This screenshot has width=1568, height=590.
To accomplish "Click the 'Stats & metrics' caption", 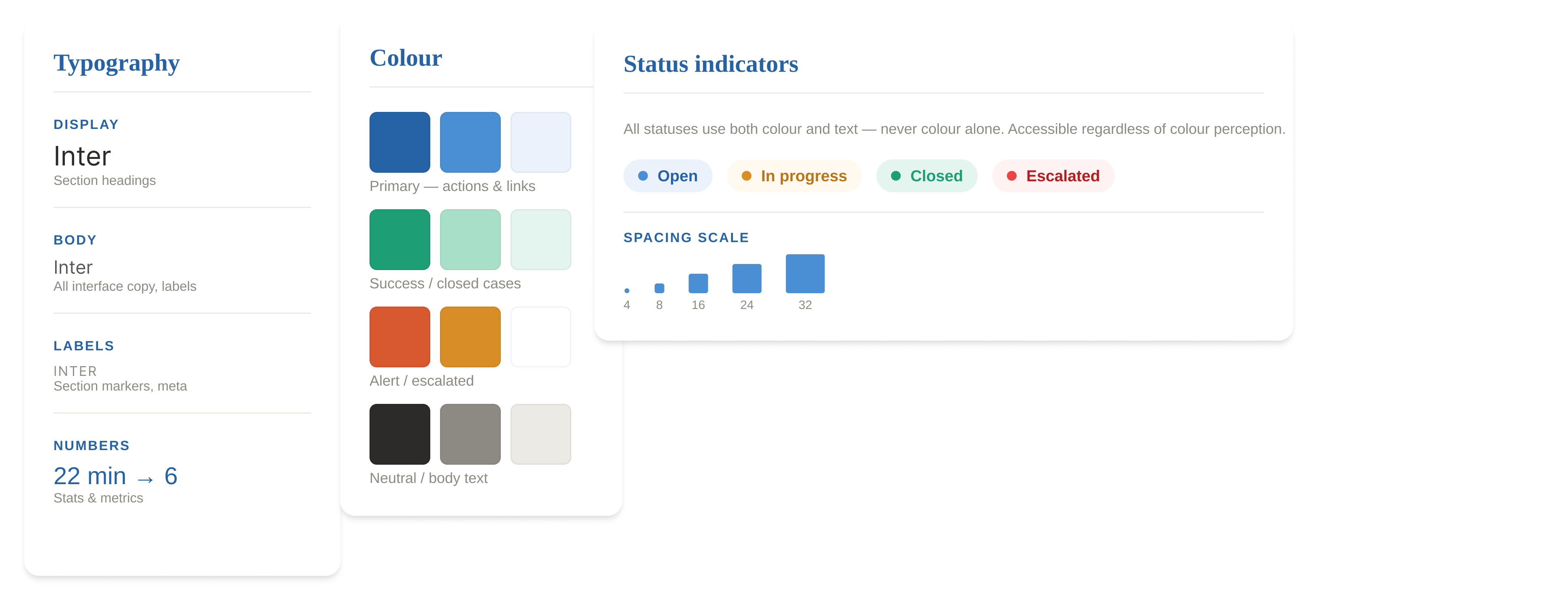I will (x=98, y=498).
